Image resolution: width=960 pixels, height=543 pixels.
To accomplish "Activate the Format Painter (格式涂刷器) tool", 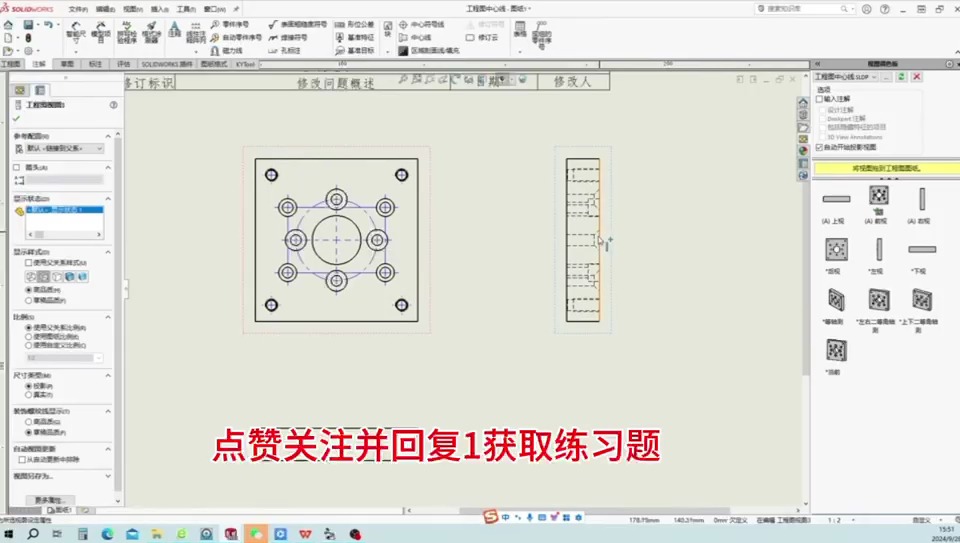I will (151, 32).
